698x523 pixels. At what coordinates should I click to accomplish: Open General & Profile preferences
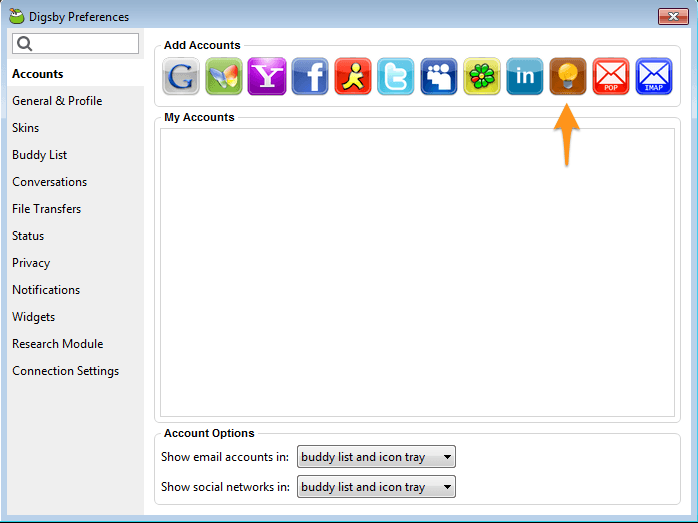tap(57, 101)
